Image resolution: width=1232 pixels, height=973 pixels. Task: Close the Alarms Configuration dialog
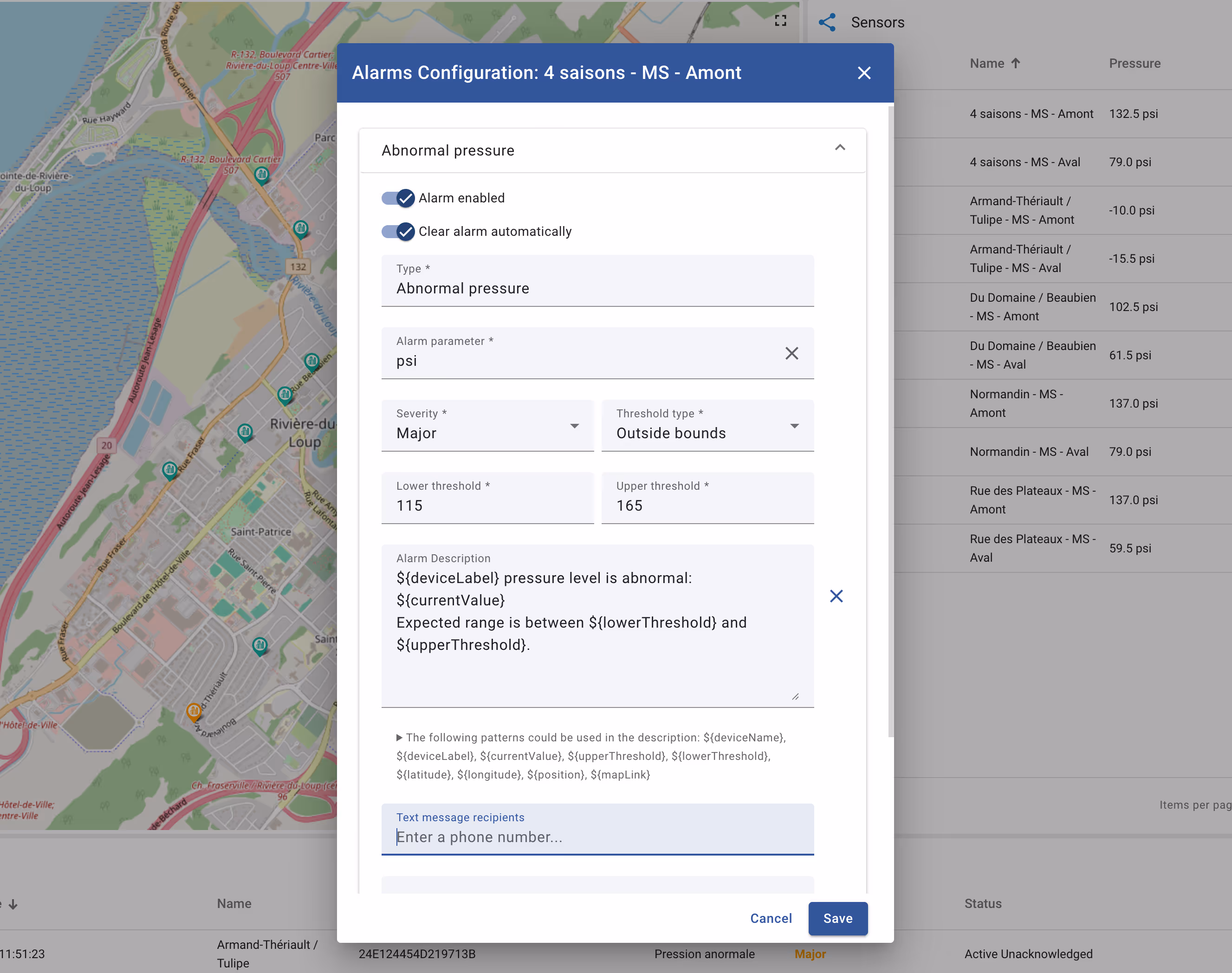[863, 73]
